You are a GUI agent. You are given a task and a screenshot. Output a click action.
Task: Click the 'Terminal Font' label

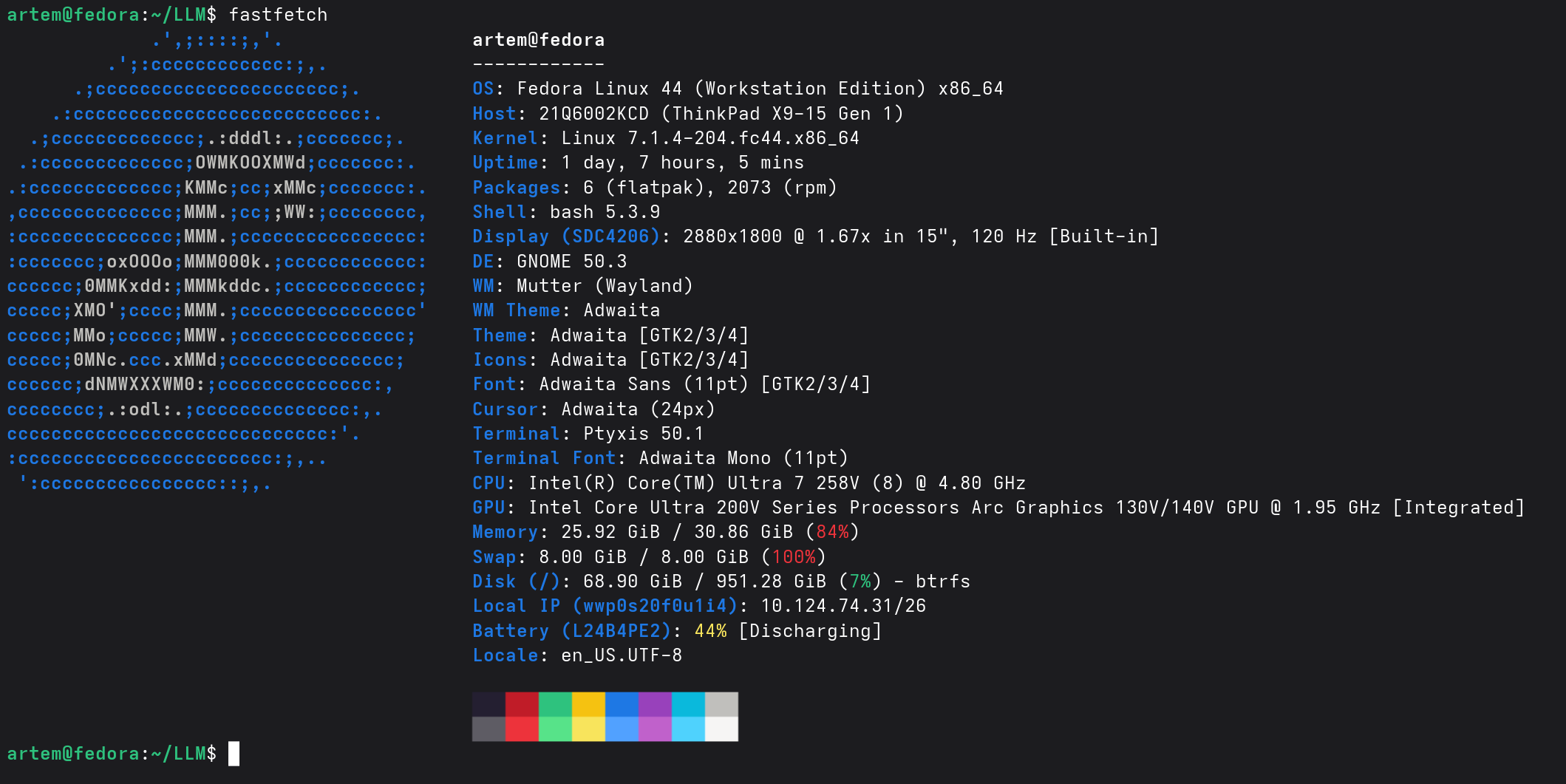[x=544, y=458]
